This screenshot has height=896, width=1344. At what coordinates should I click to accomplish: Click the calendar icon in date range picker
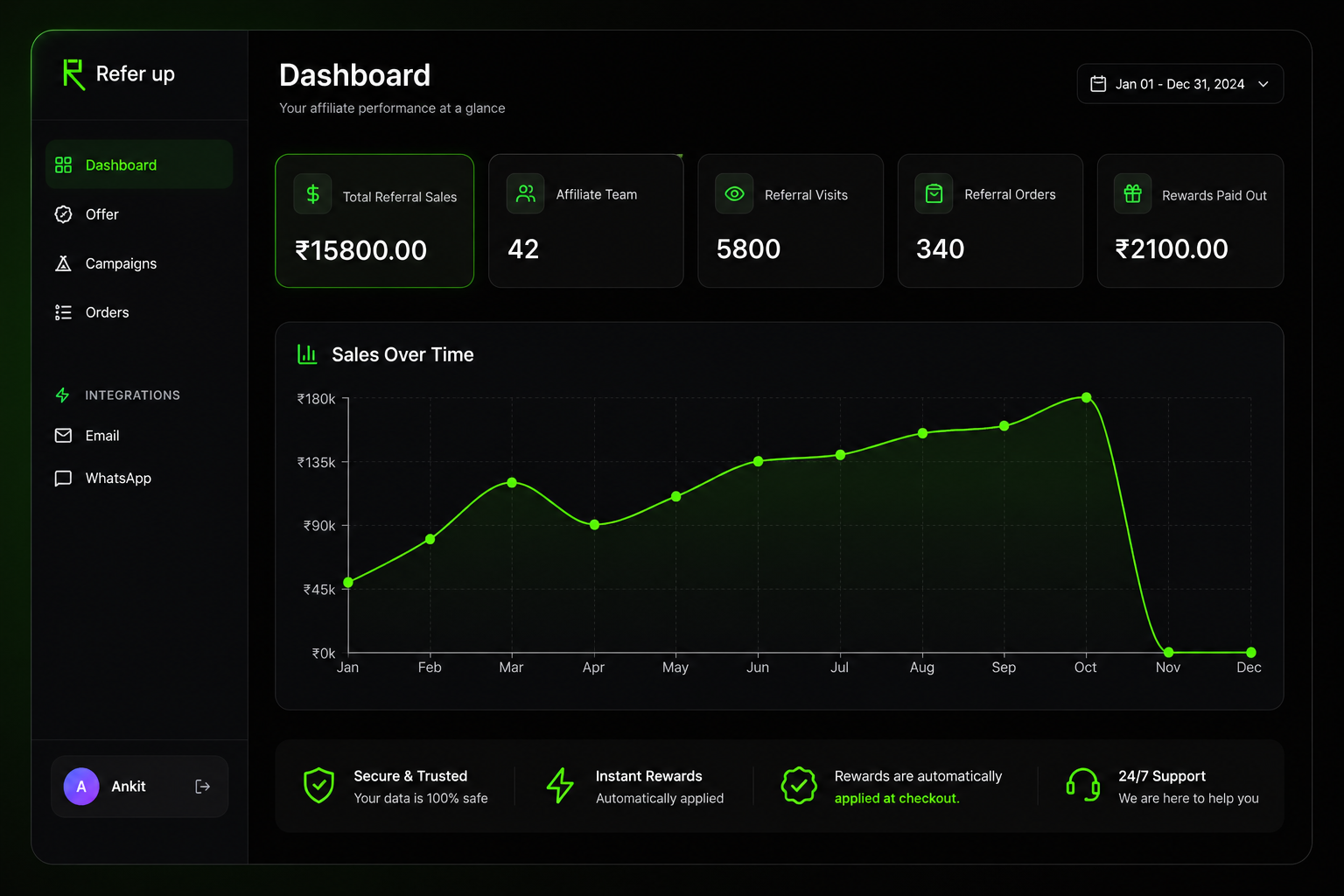point(1098,84)
